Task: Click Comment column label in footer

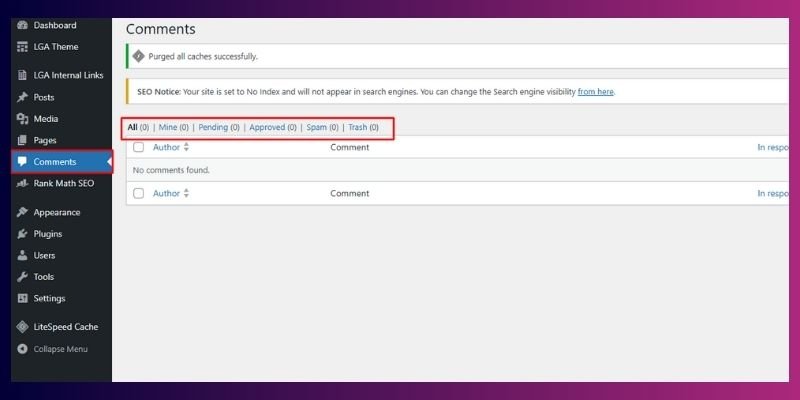Action: point(349,193)
